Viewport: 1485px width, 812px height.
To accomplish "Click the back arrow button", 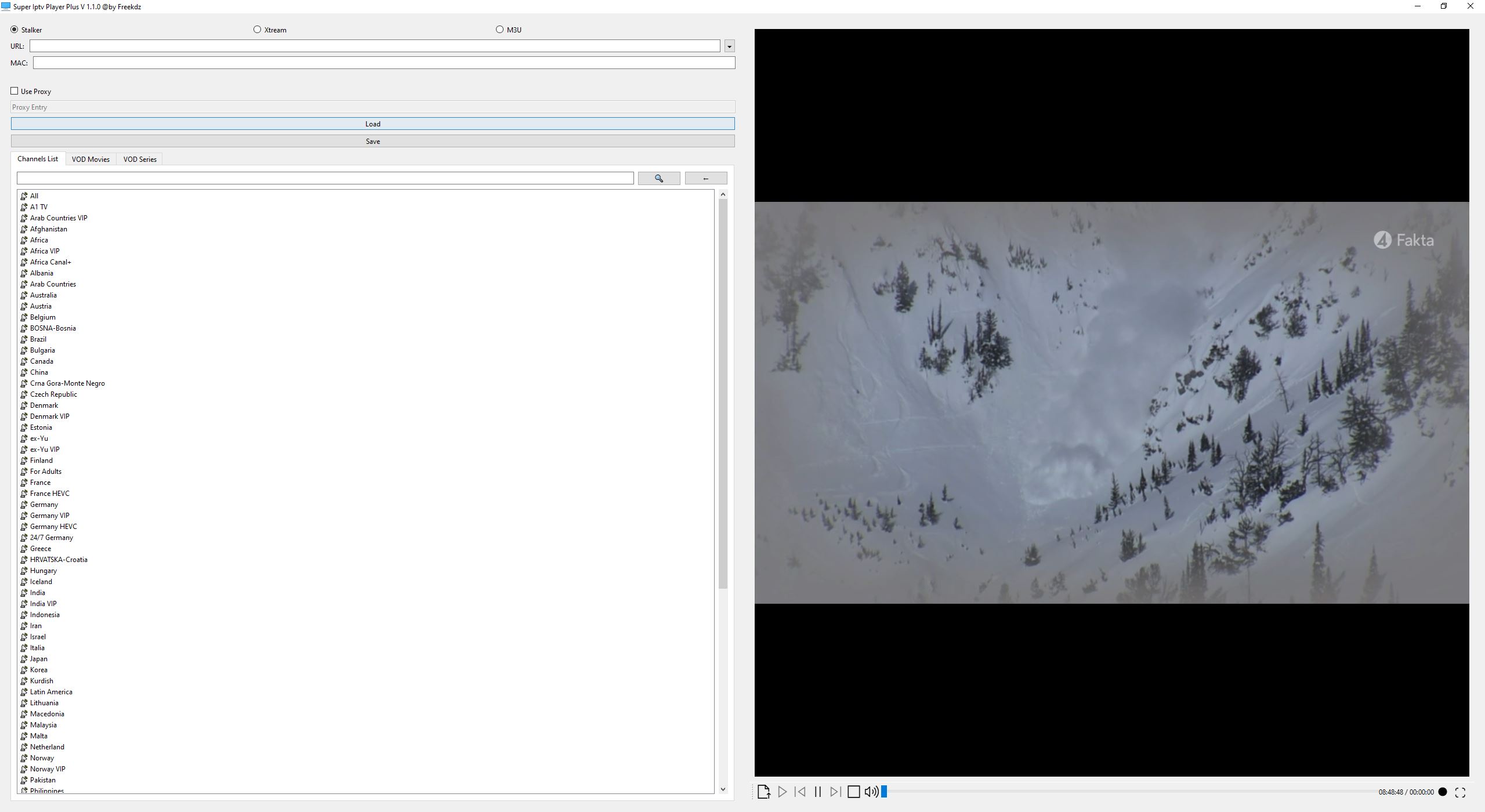I will click(x=706, y=179).
